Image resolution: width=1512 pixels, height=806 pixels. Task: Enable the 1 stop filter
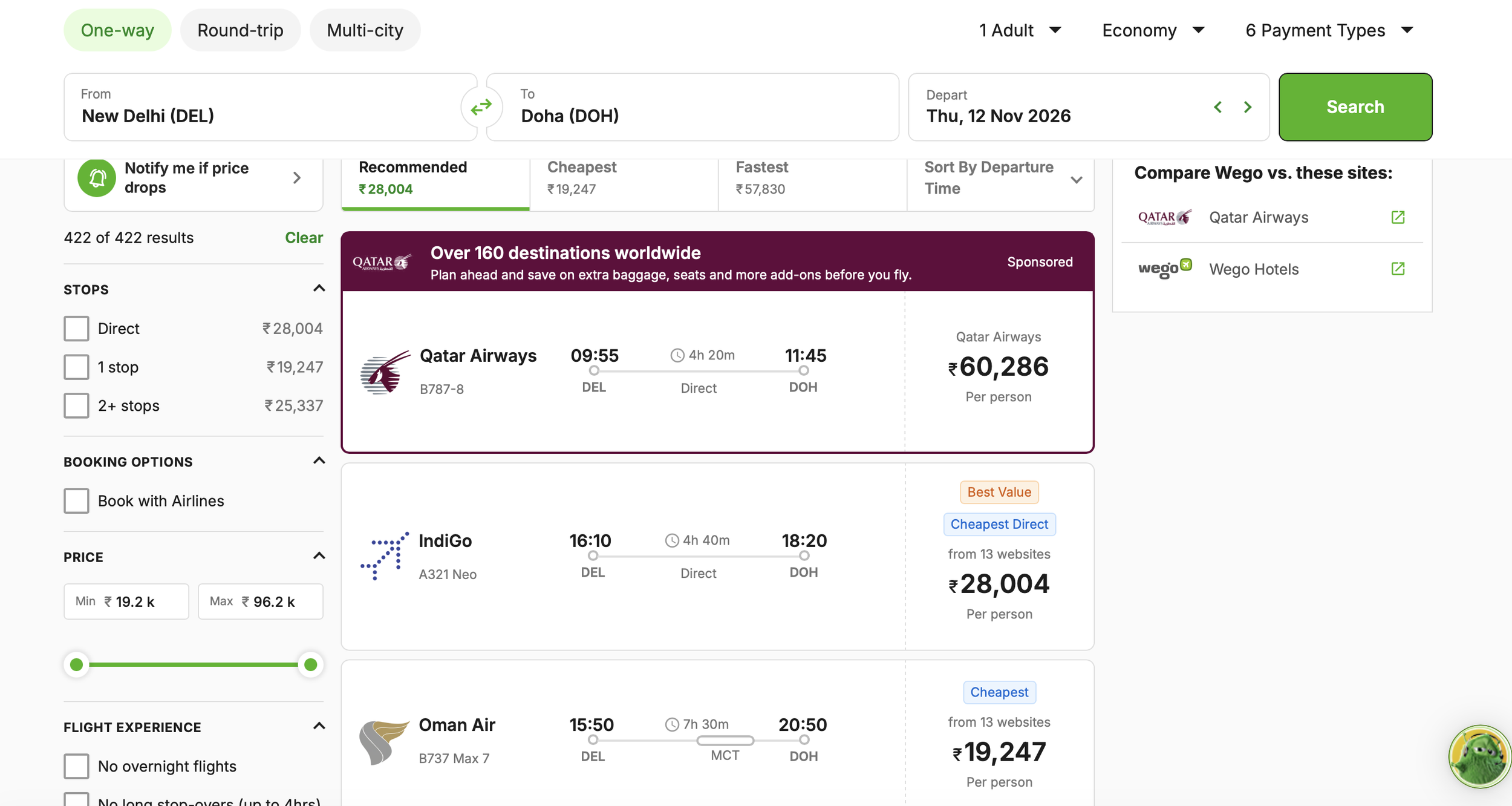(x=76, y=367)
